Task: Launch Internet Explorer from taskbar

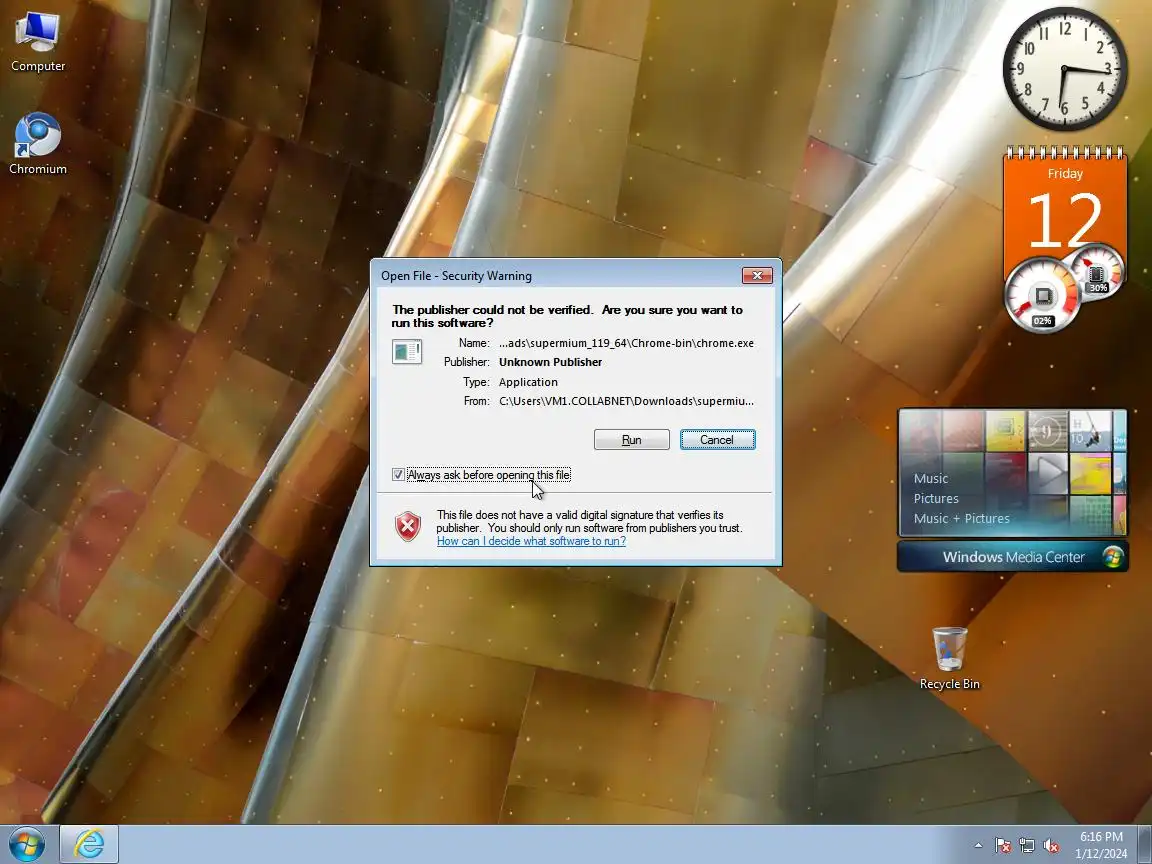Action: point(89,844)
